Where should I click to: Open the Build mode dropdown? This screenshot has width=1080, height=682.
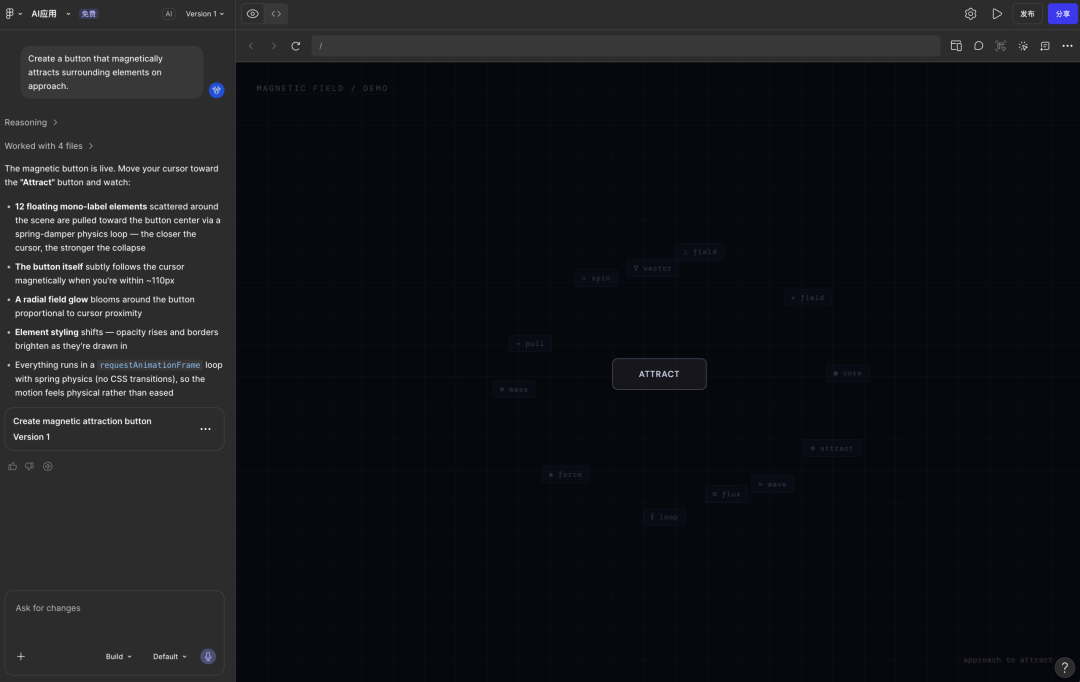[x=118, y=657]
